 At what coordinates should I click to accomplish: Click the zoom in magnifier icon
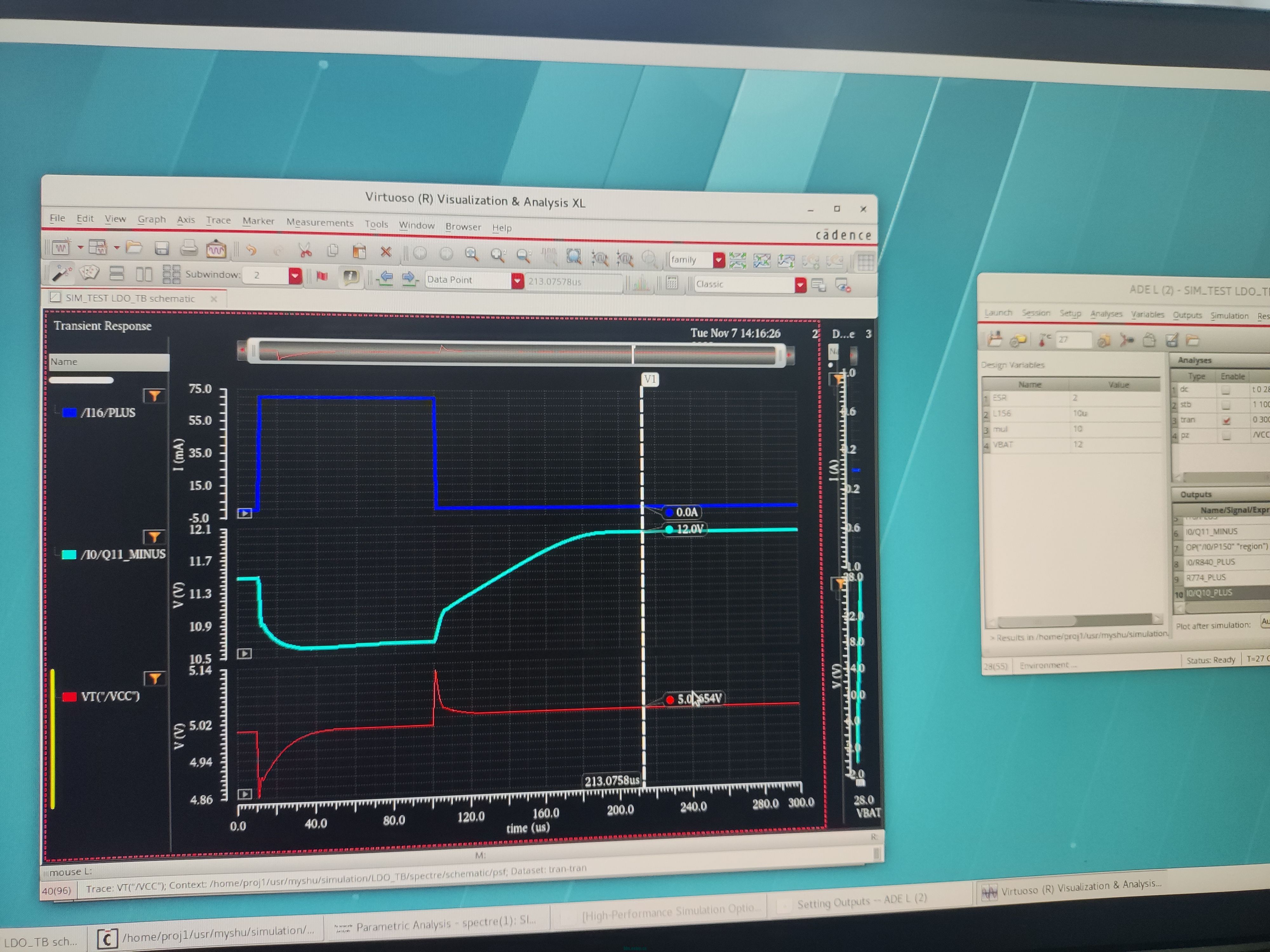(498, 255)
